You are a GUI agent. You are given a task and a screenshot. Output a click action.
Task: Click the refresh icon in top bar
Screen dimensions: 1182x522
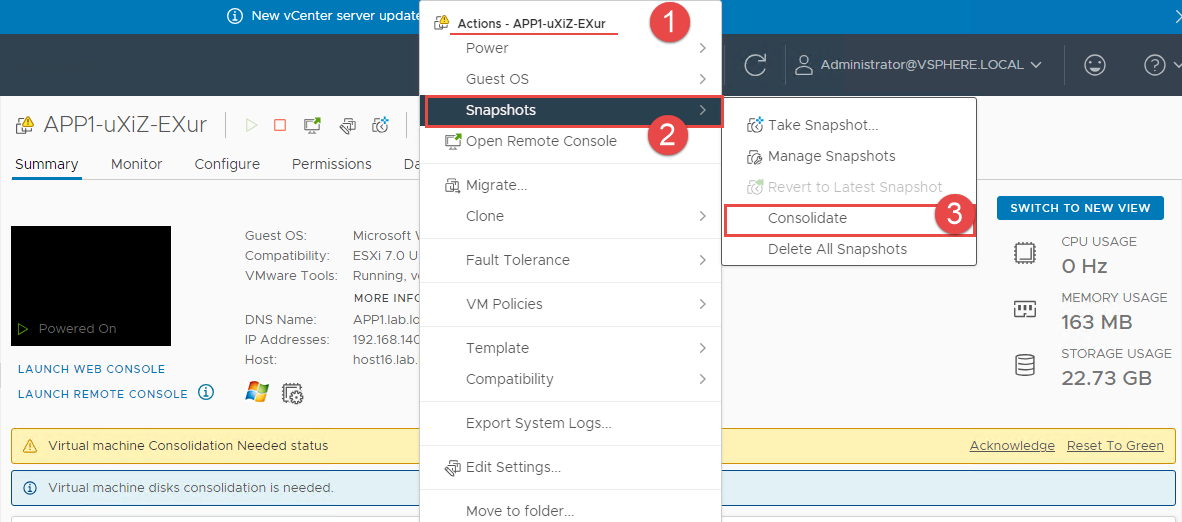pos(755,65)
